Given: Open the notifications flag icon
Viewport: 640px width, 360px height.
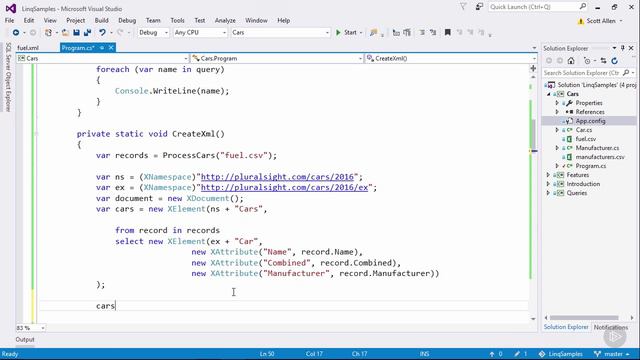Looking at the screenshot, I should click(x=463, y=7).
